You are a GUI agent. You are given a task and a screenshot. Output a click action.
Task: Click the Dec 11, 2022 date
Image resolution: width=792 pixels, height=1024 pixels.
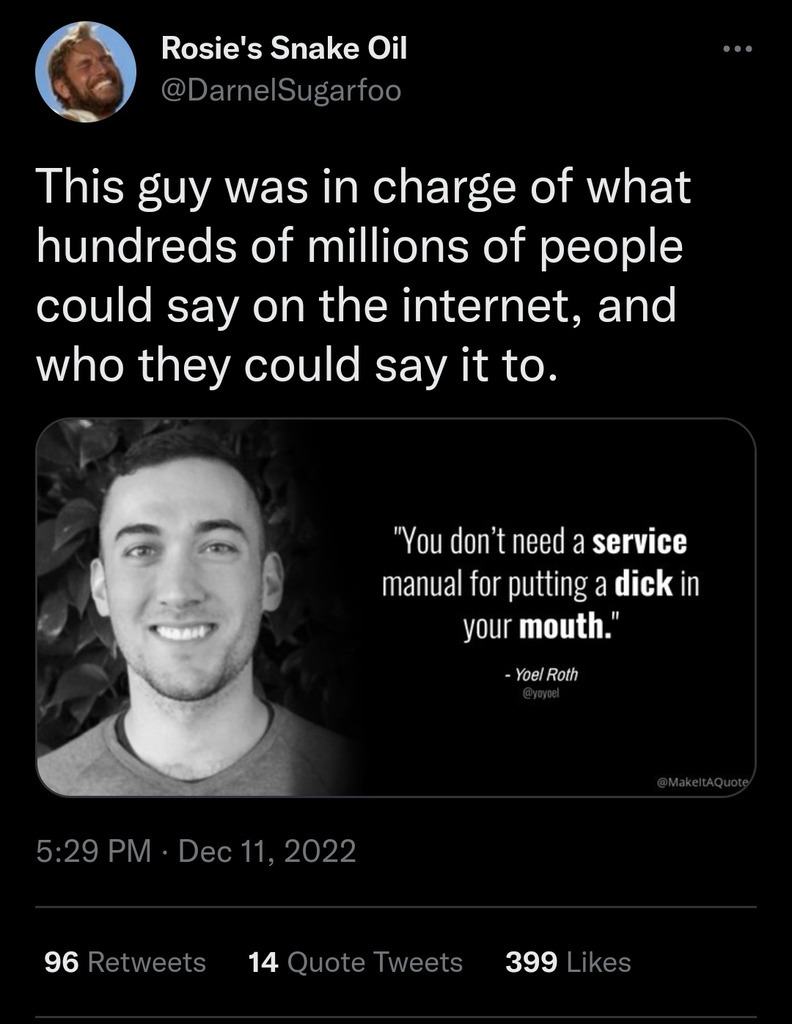coord(267,851)
